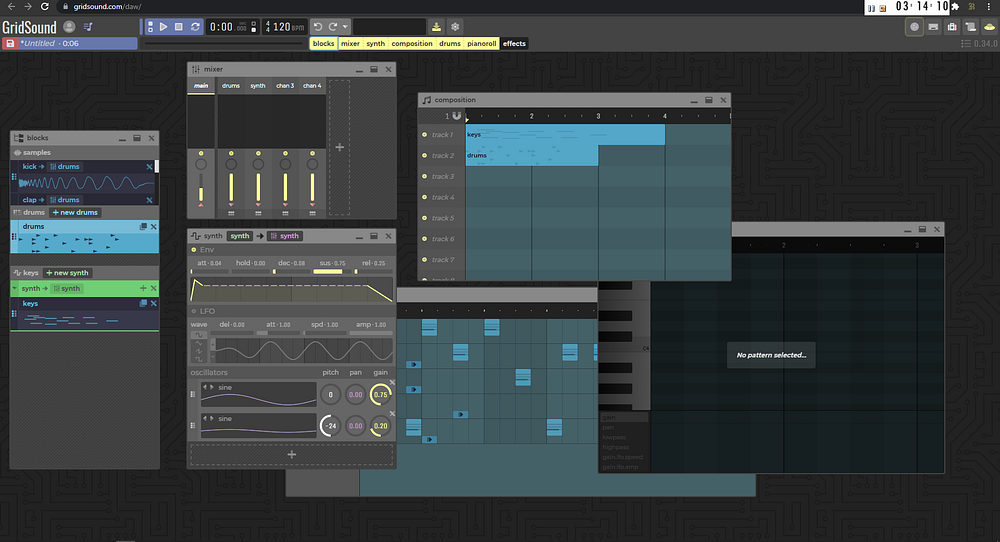Click the Redo arrow icon
1000x542 pixels.
[332, 27]
